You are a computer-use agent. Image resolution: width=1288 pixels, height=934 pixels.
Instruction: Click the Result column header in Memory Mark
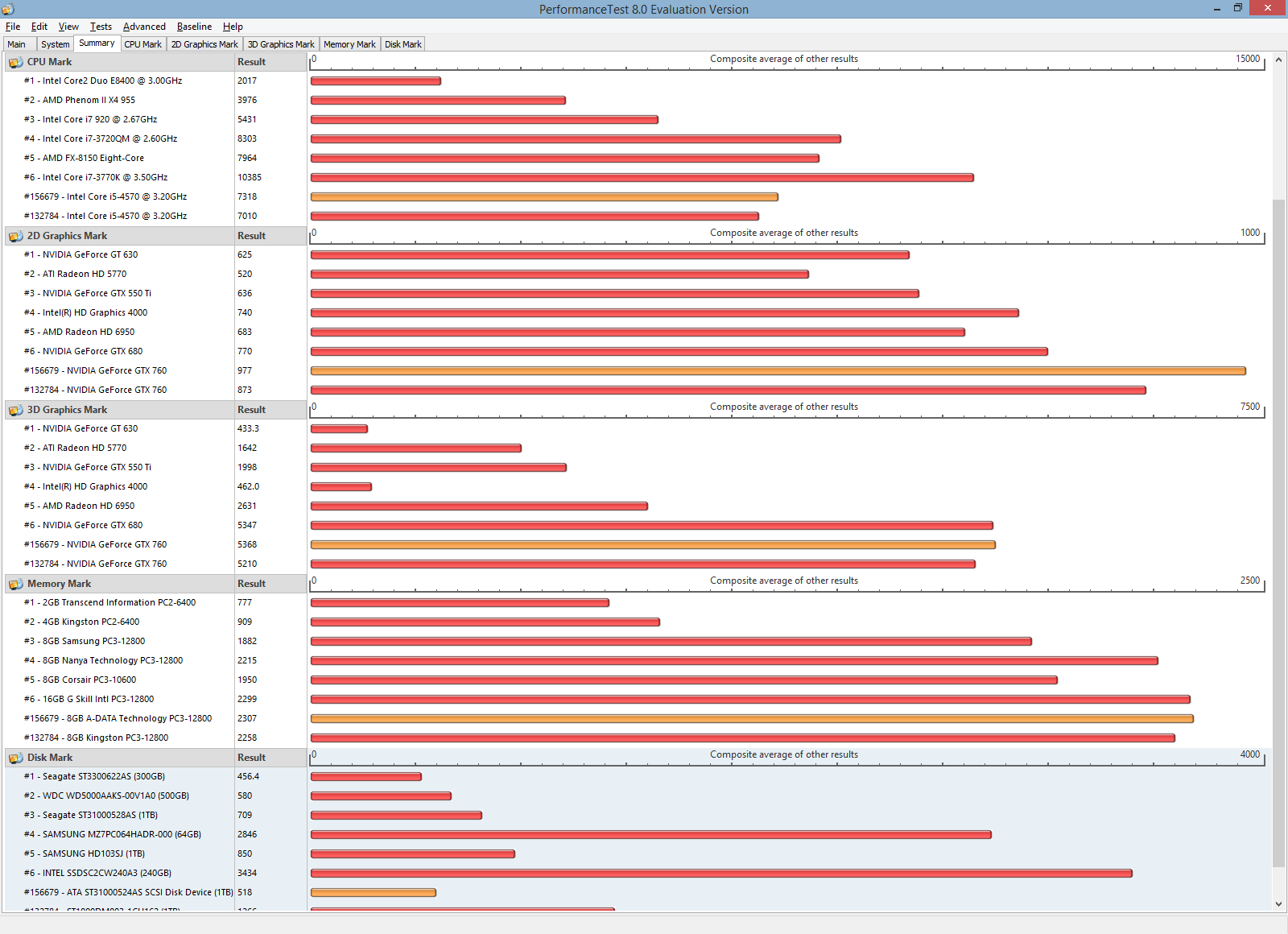252,584
